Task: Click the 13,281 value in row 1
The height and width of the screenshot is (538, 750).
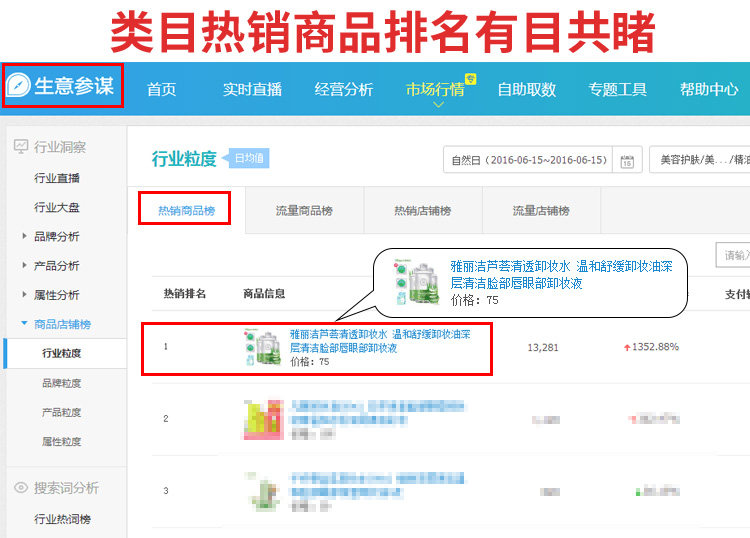Action: (543, 347)
